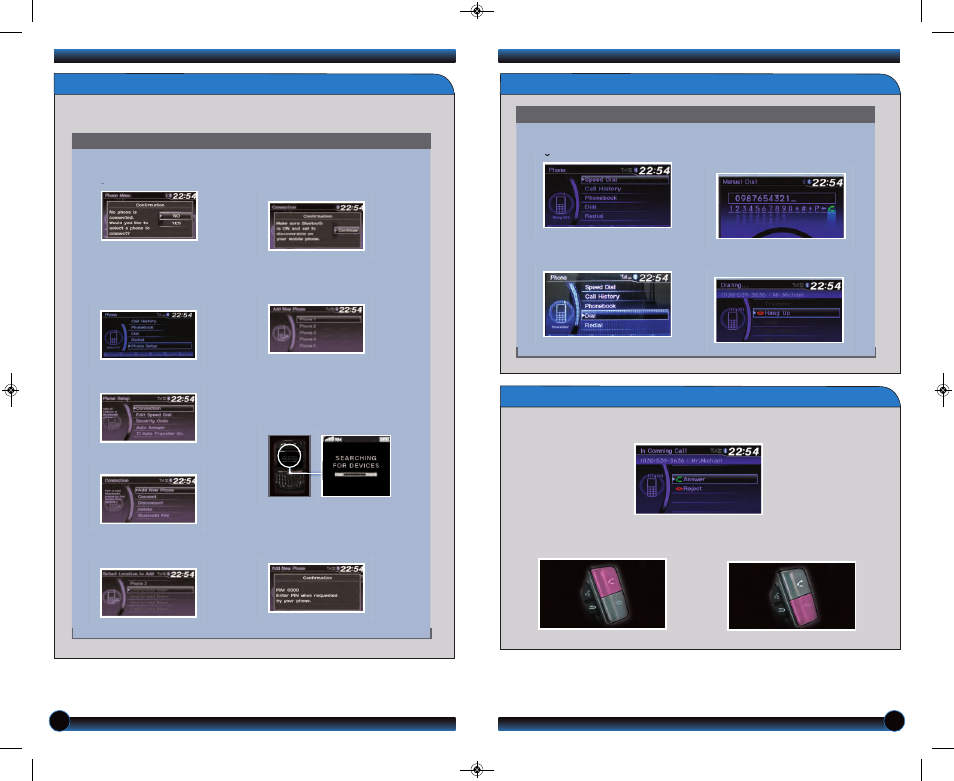This screenshot has height=781, width=954.
Task: Click the handset icon on the Dialing screen
Action: [733, 319]
